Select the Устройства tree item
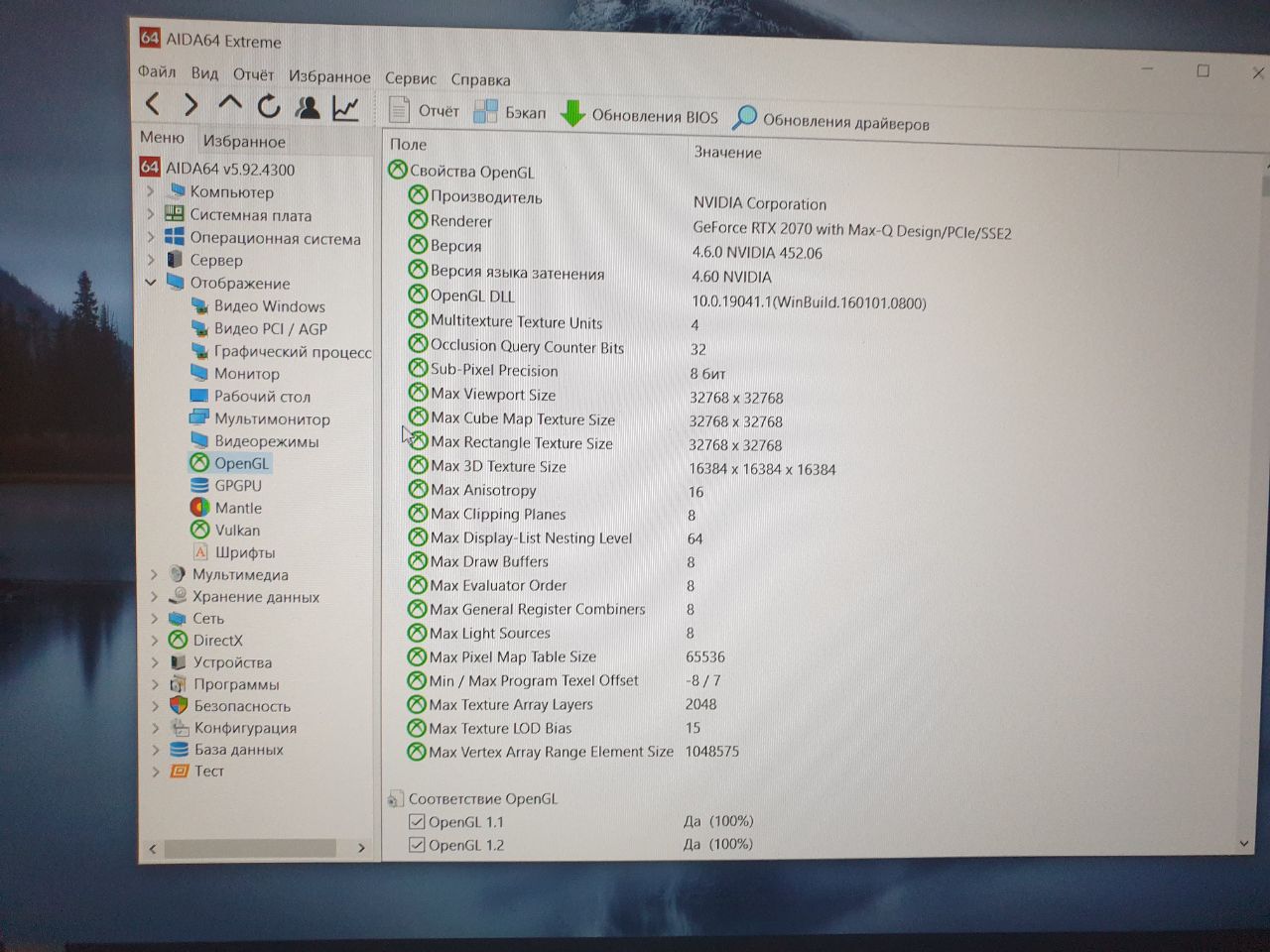1270x952 pixels. [x=221, y=661]
